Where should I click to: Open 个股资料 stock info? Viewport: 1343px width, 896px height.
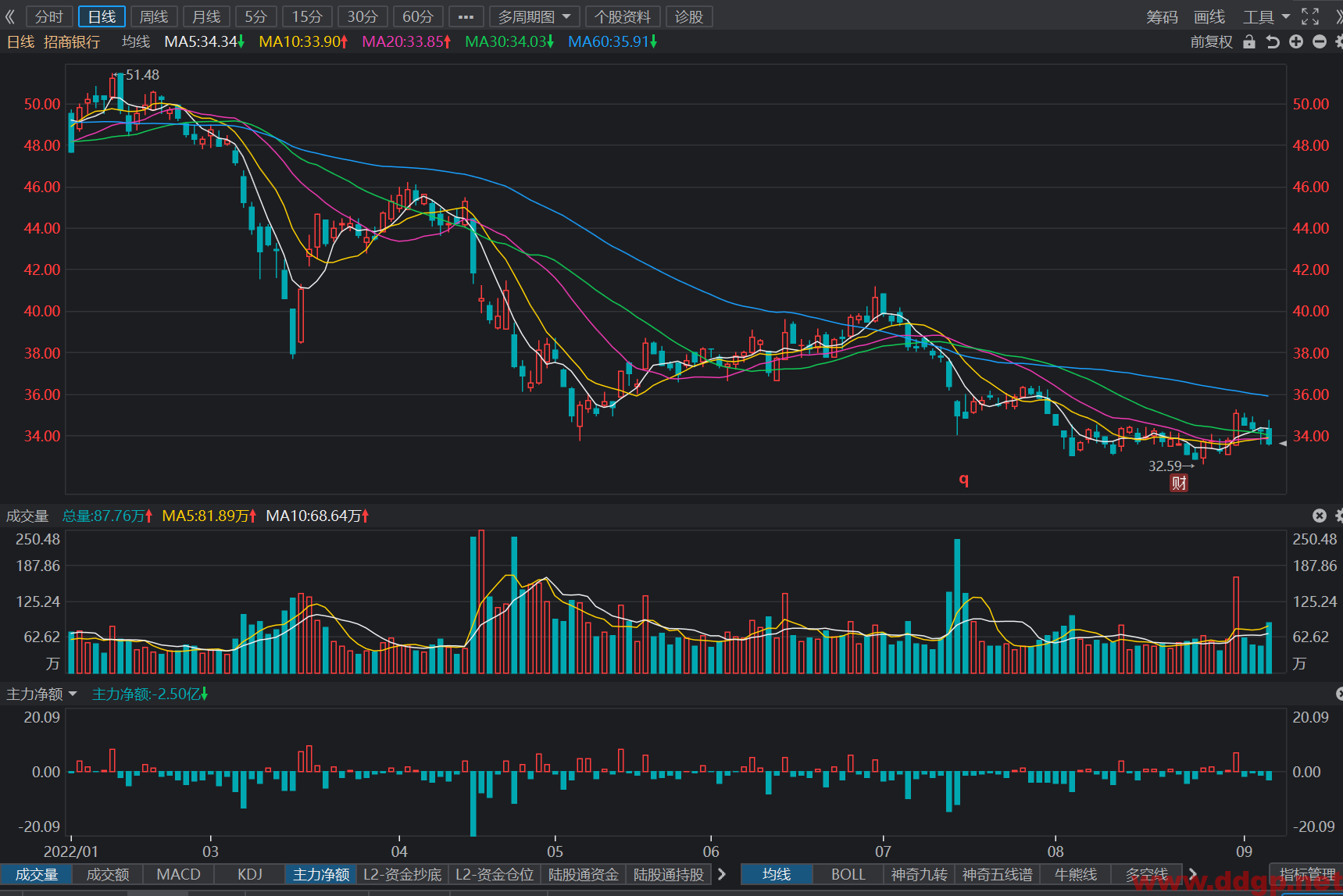point(623,16)
